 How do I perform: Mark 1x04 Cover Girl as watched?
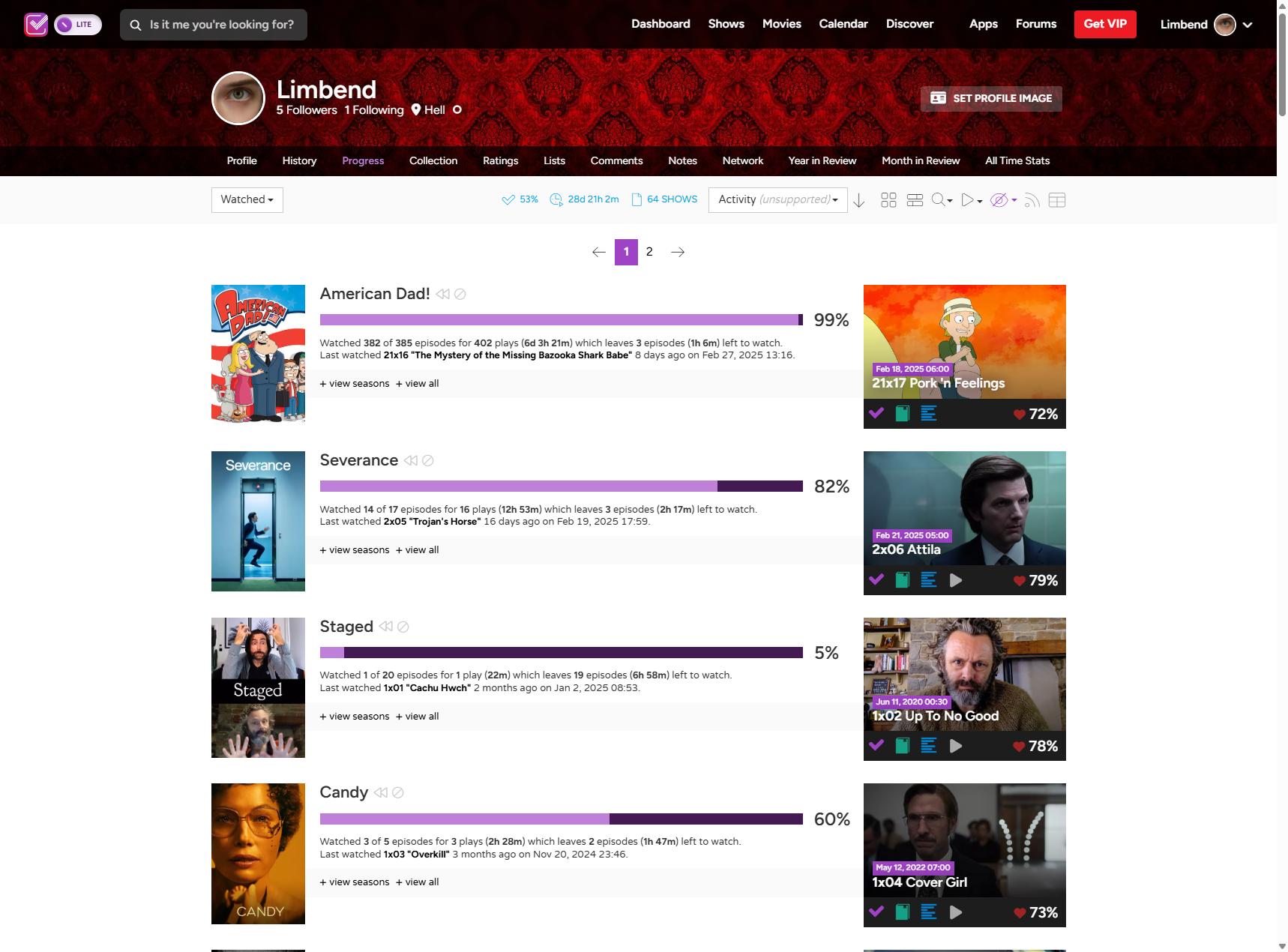pyautogui.click(x=876, y=912)
